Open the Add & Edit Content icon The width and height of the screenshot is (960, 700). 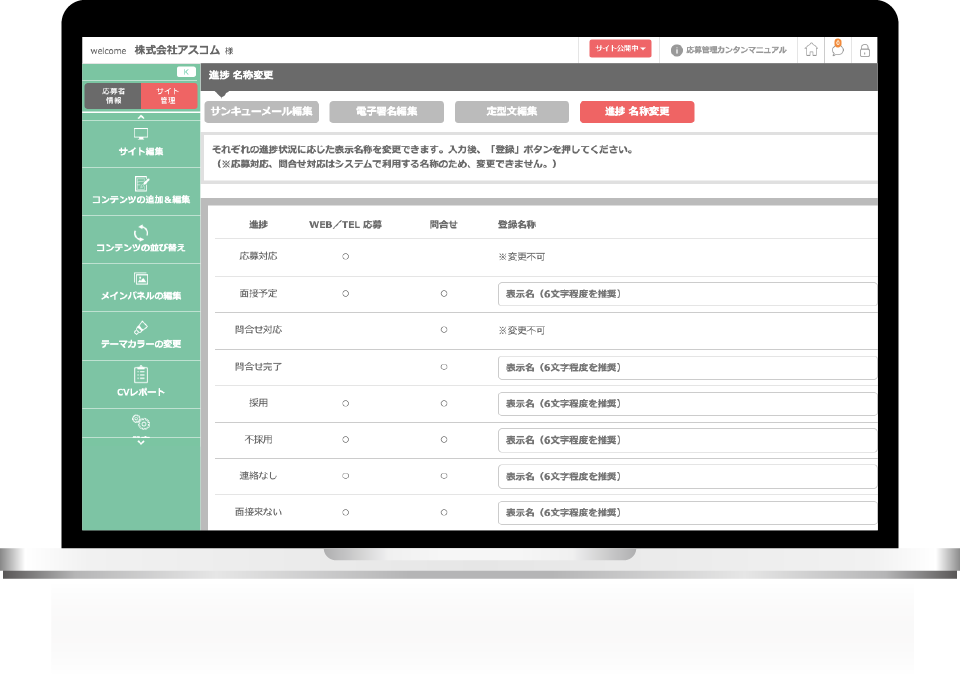coord(141,183)
